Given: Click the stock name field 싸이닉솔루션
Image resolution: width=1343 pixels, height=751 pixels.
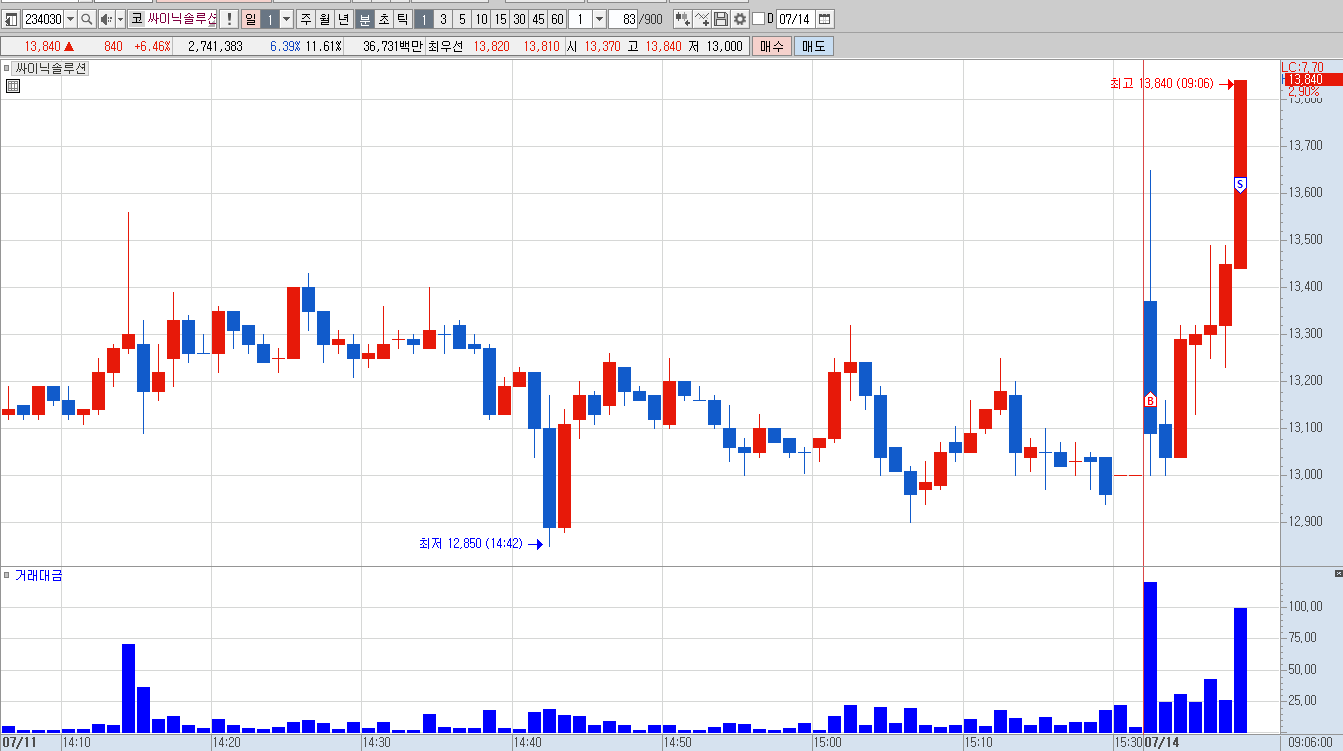Looking at the screenshot, I should pyautogui.click(x=181, y=19).
